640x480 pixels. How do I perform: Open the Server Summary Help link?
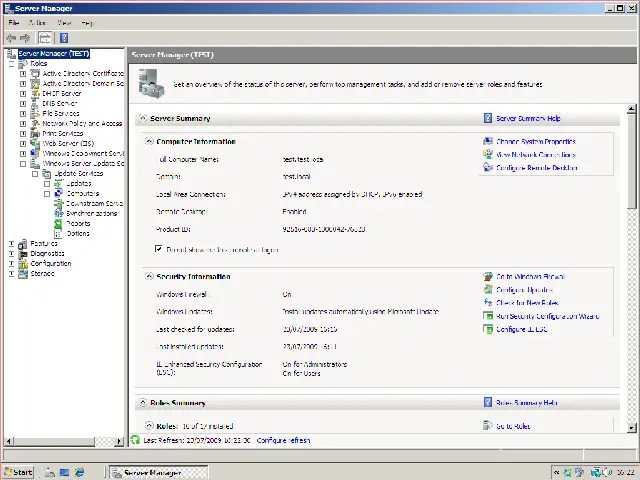528,118
